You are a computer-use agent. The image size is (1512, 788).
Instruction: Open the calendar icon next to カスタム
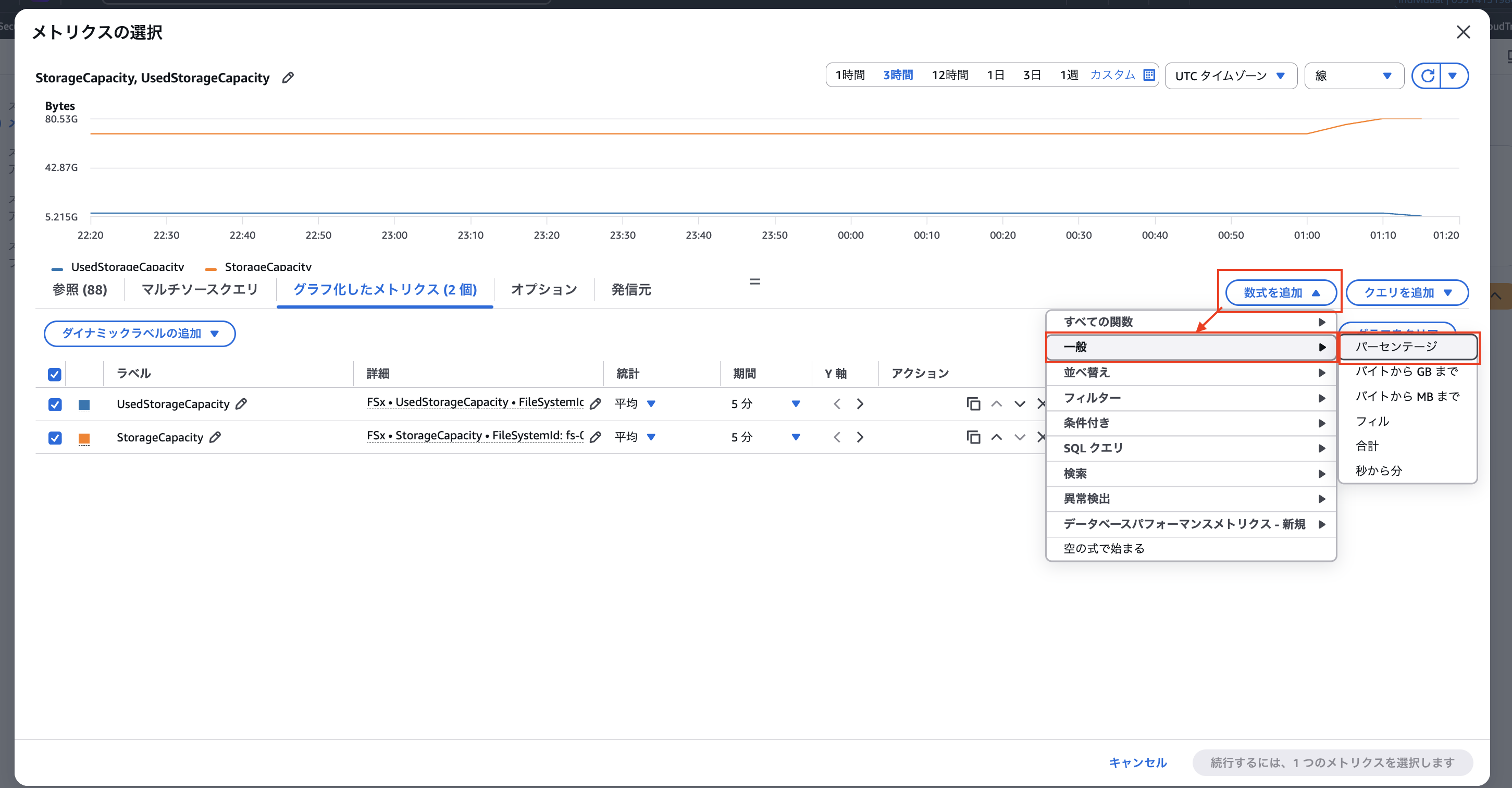click(x=1149, y=75)
